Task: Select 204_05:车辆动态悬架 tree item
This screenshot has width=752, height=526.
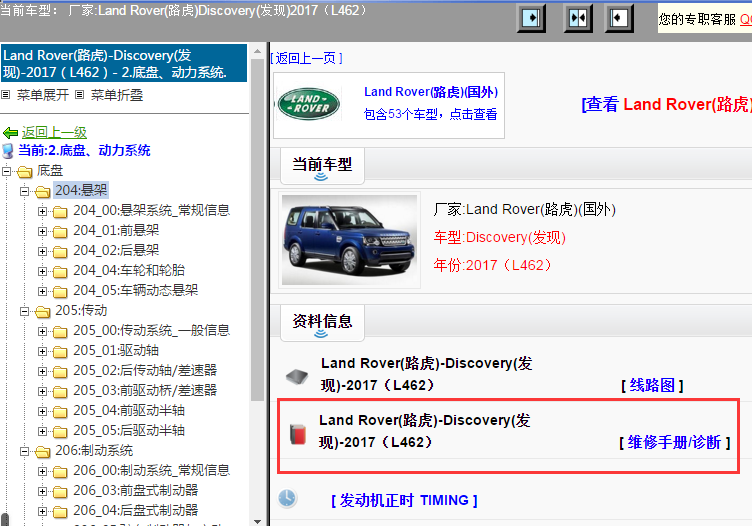Action: (x=136, y=291)
